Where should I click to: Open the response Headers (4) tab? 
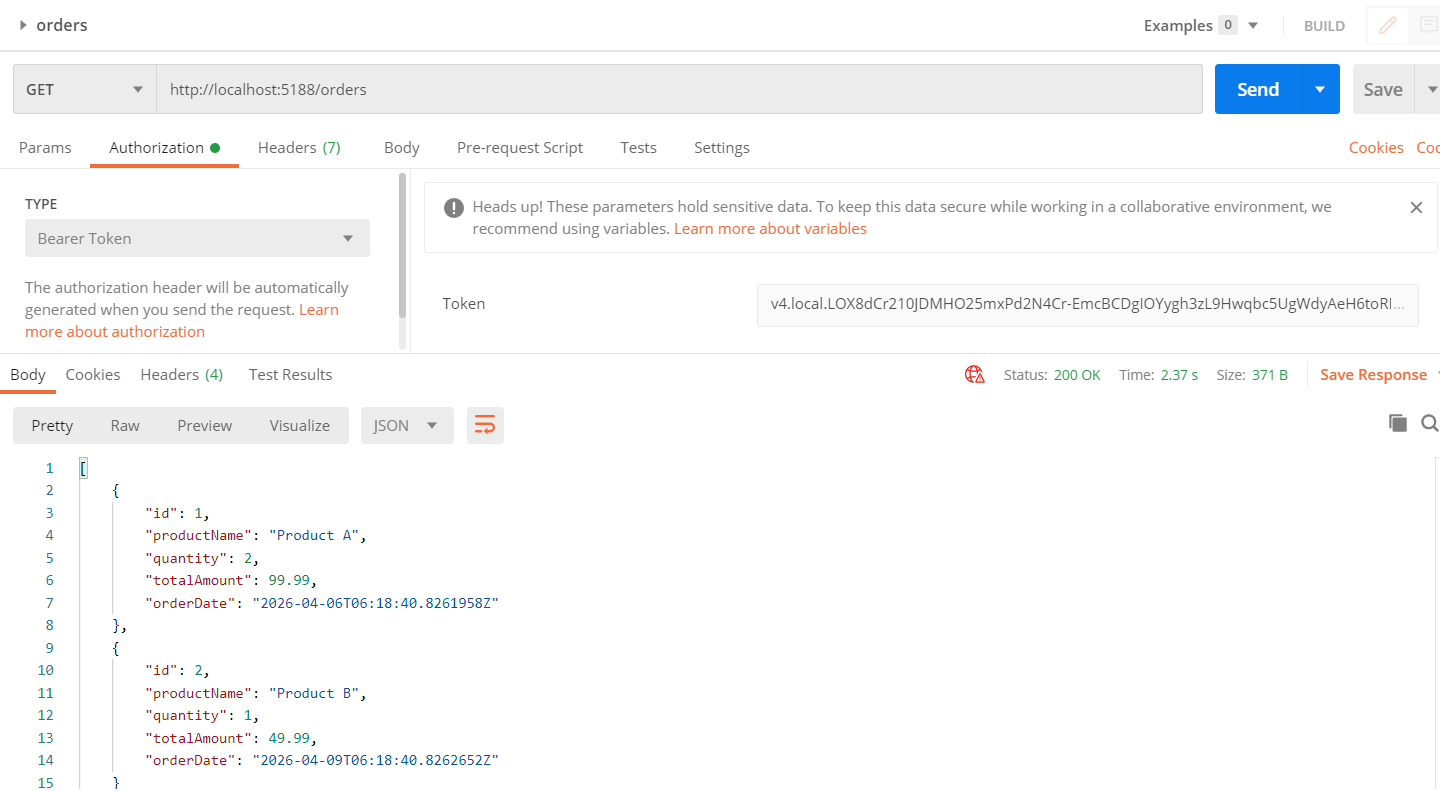(x=181, y=374)
